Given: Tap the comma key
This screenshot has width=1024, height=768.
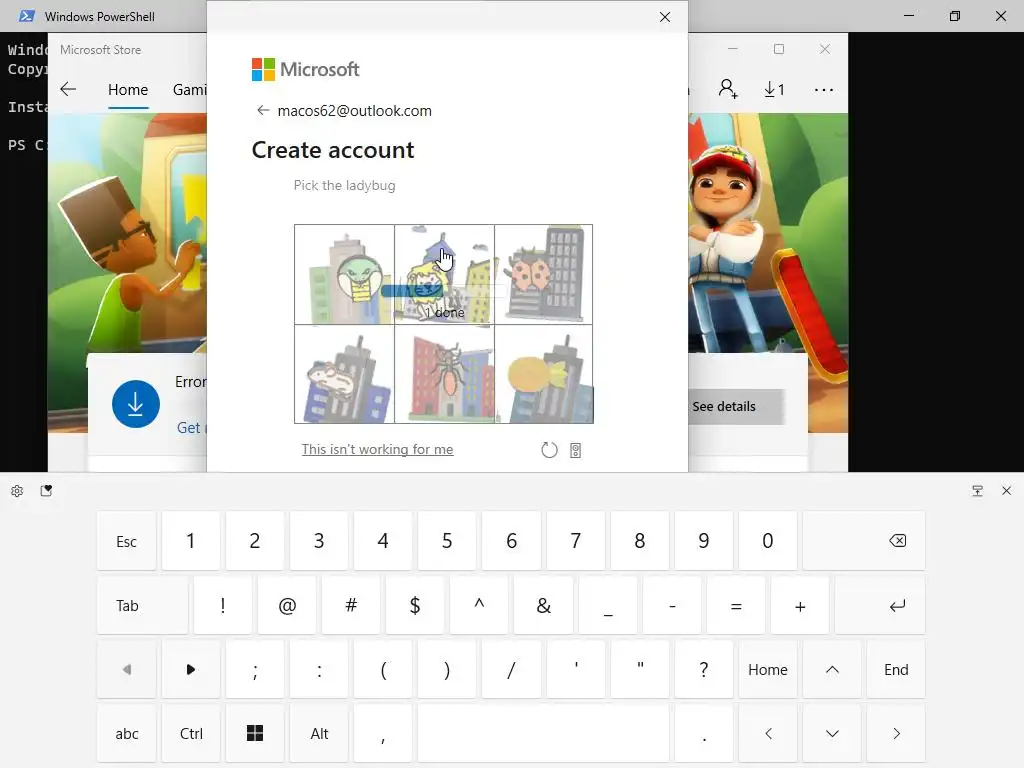Looking at the screenshot, I should click(383, 733).
